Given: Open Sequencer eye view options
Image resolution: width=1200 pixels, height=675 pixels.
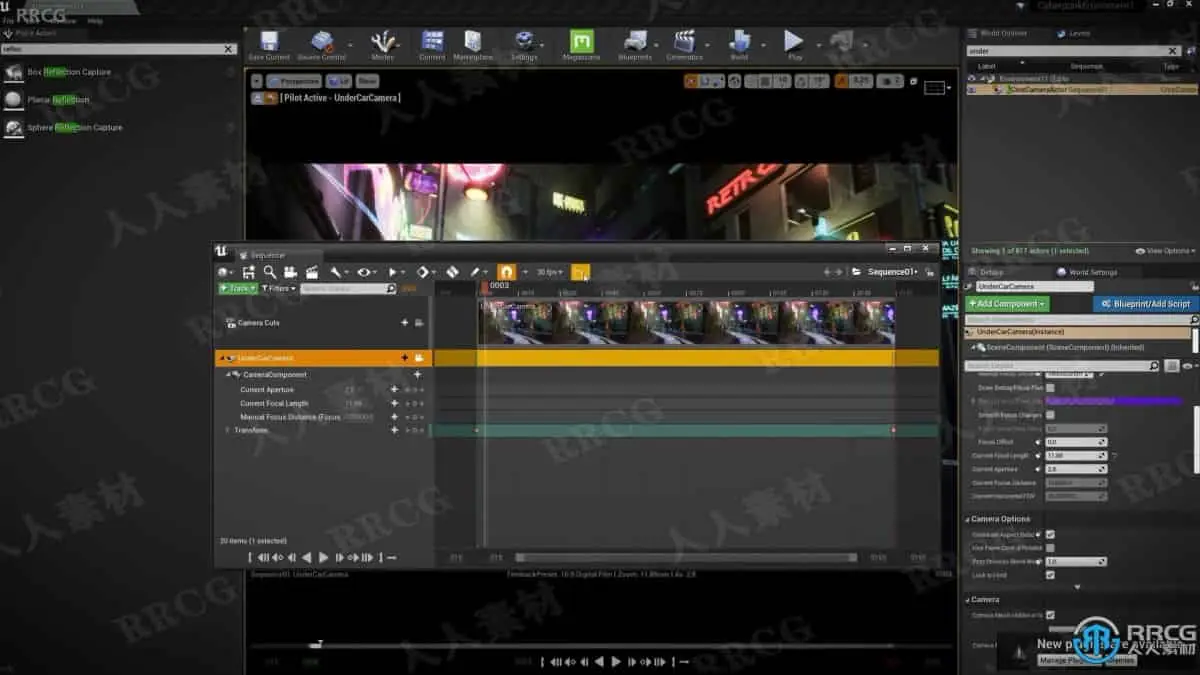Looking at the screenshot, I should pos(365,272).
